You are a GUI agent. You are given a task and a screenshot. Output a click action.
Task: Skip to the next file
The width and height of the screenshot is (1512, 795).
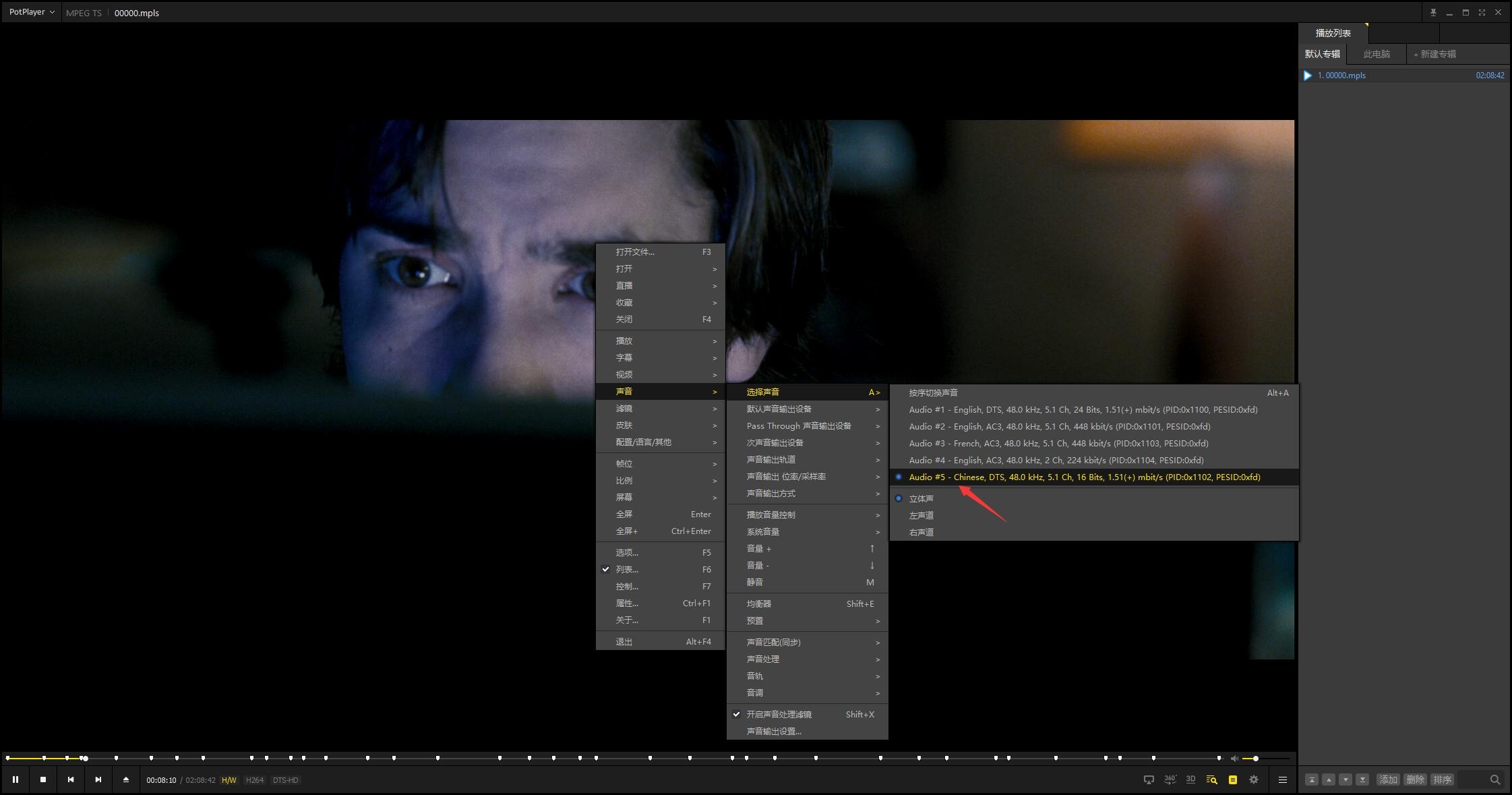tap(98, 779)
